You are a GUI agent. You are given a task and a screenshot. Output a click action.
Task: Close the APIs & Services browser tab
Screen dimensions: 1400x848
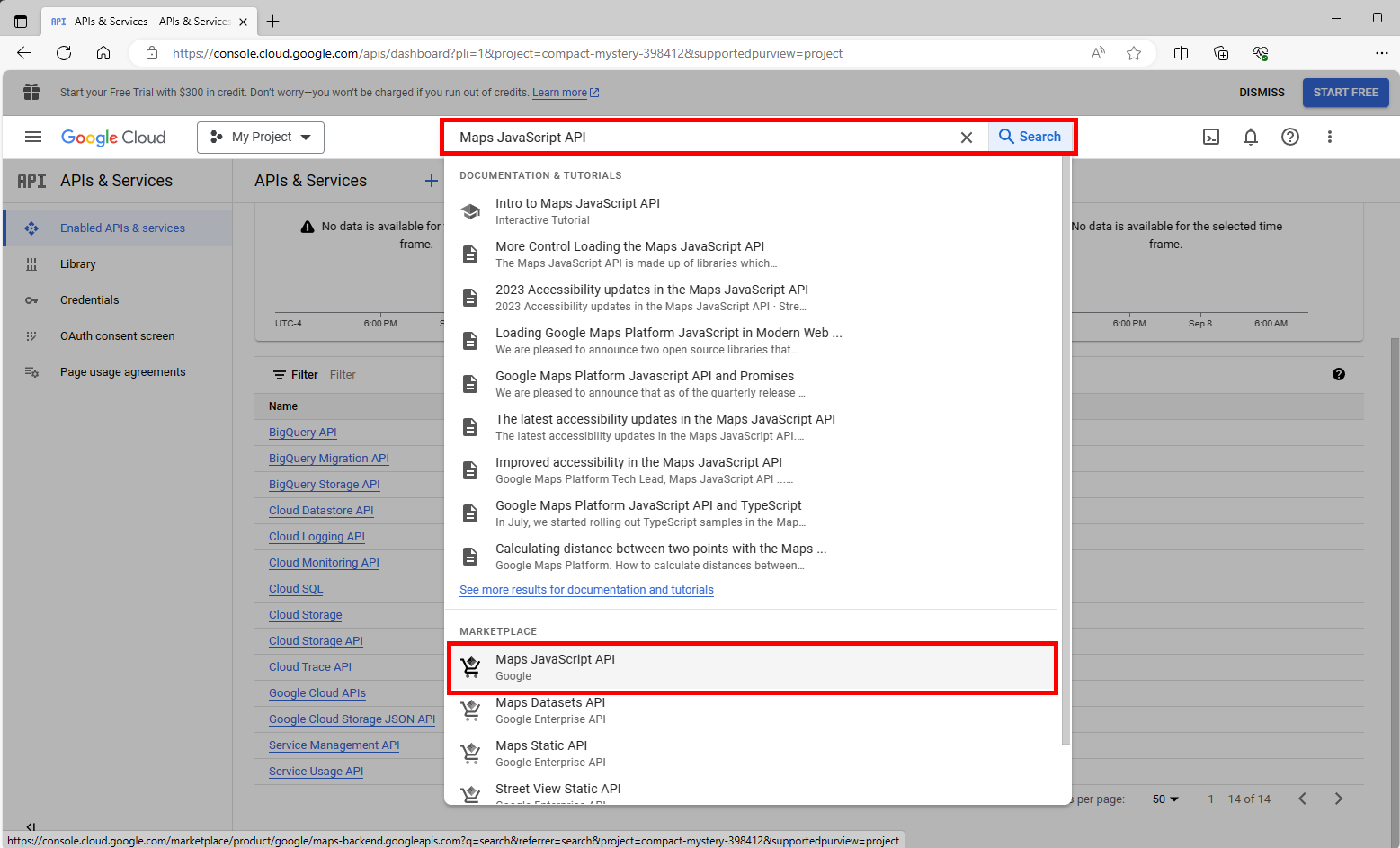pos(243,22)
